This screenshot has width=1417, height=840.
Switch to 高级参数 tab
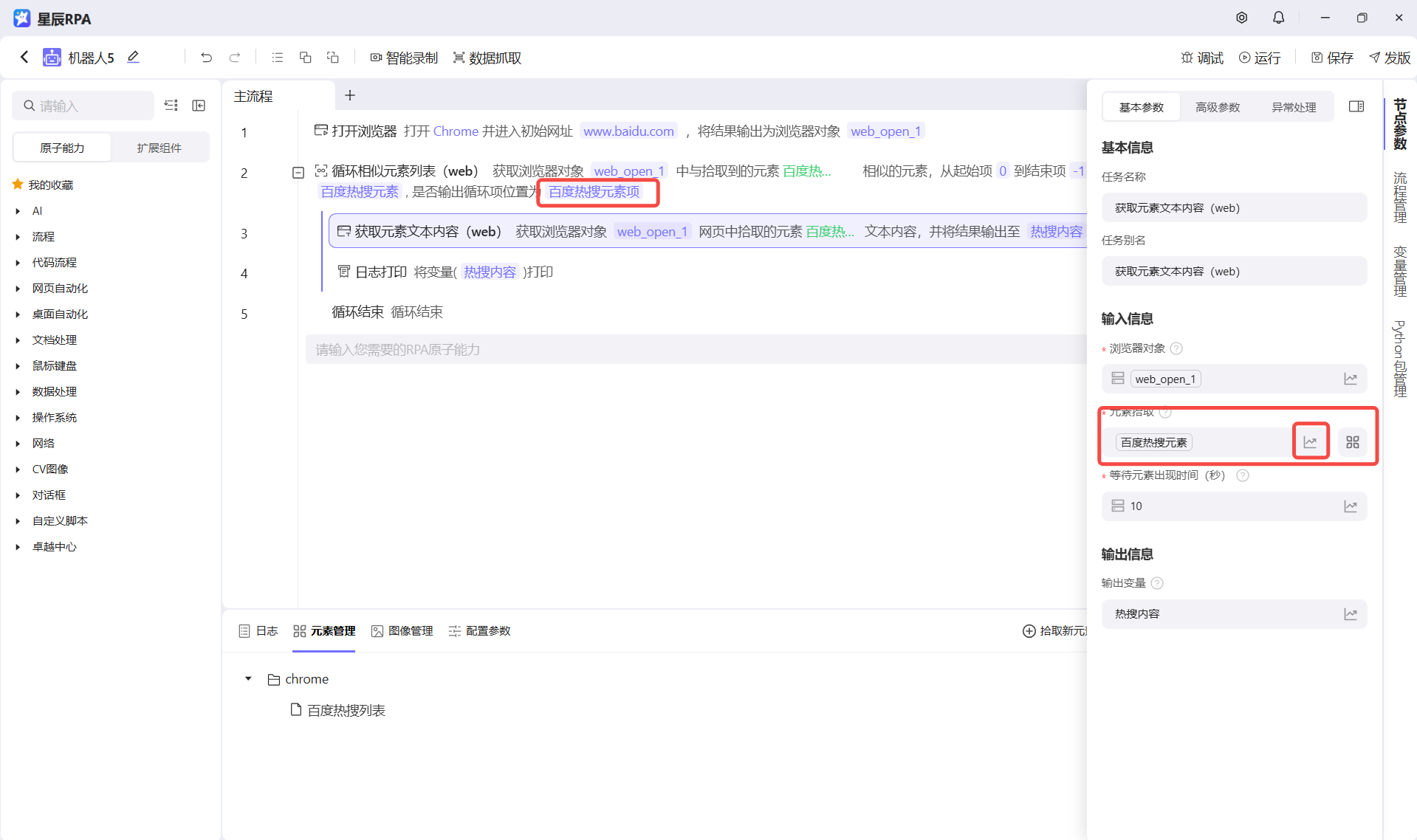tap(1217, 107)
